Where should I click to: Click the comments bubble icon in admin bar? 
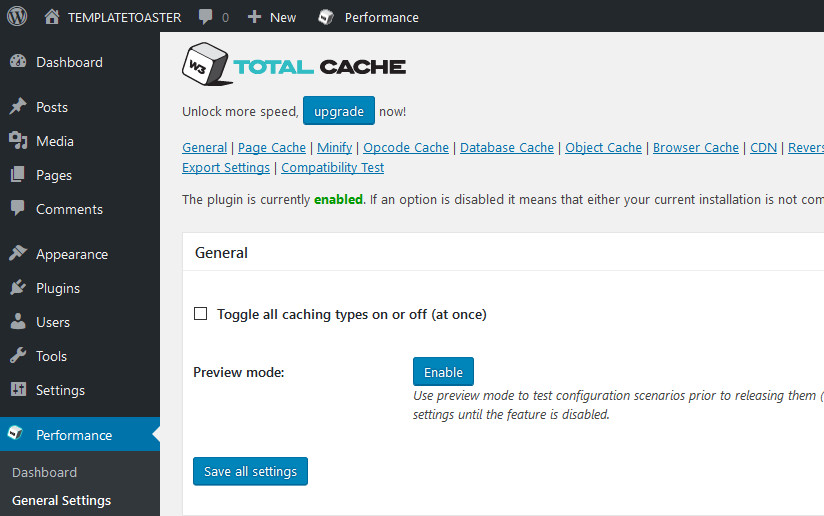[205, 17]
